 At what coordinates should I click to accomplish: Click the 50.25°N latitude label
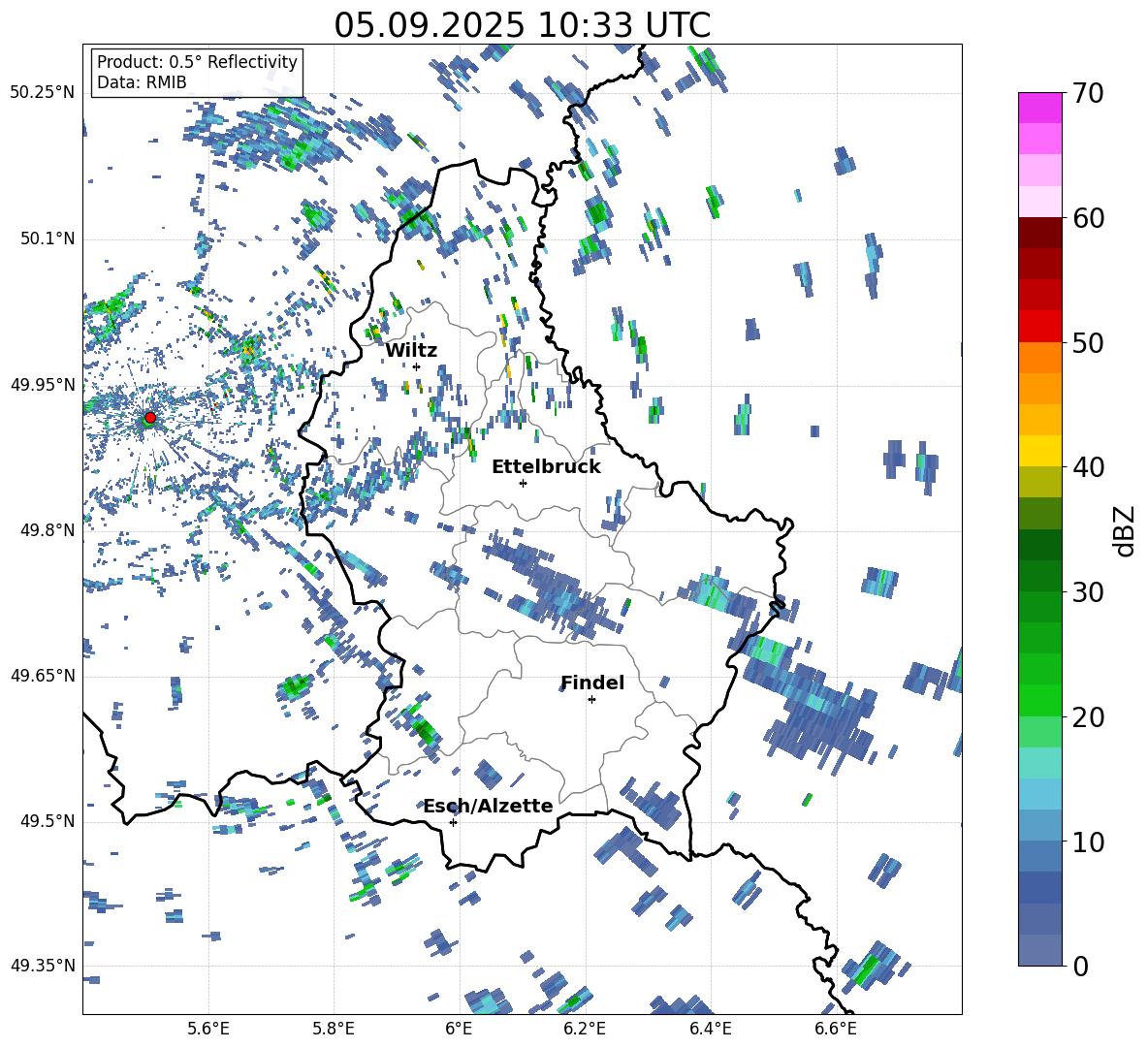(43, 93)
